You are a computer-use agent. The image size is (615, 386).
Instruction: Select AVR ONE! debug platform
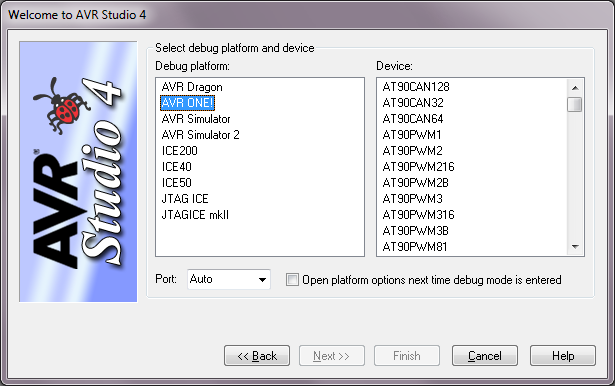click(187, 103)
